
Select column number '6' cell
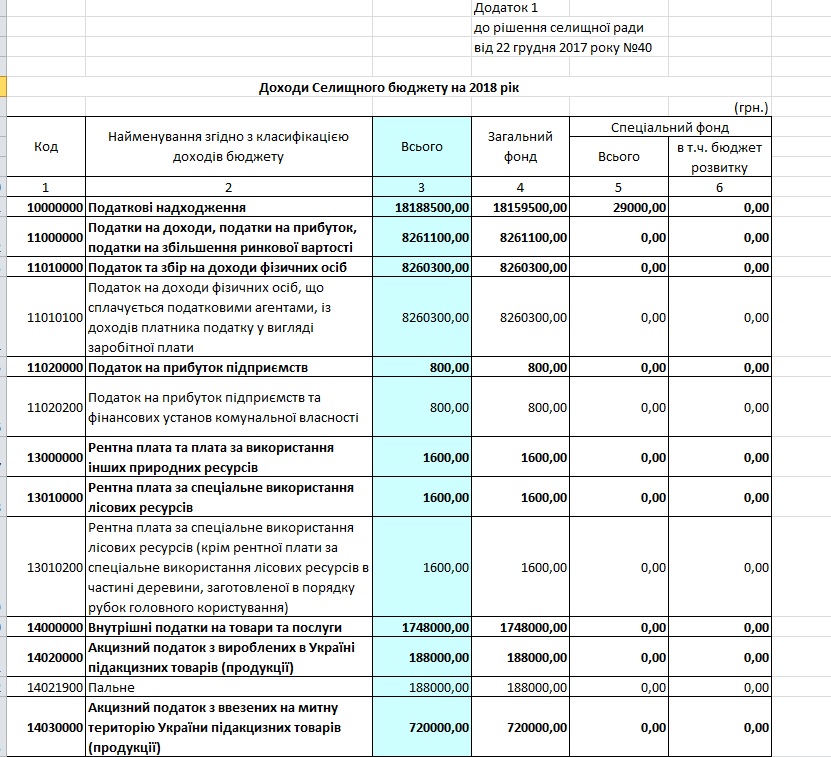720,187
